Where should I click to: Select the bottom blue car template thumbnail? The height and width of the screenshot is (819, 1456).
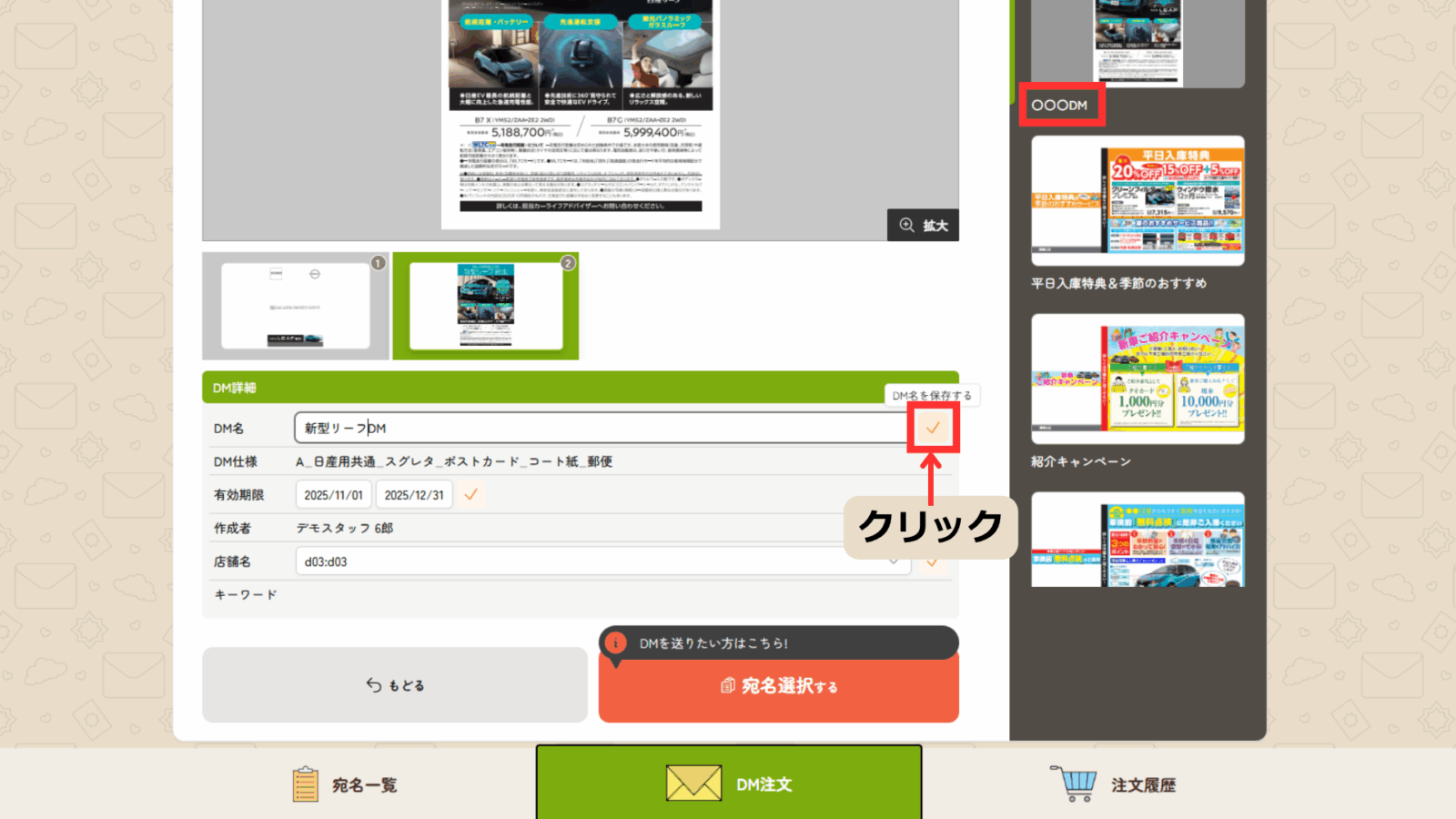point(1137,541)
